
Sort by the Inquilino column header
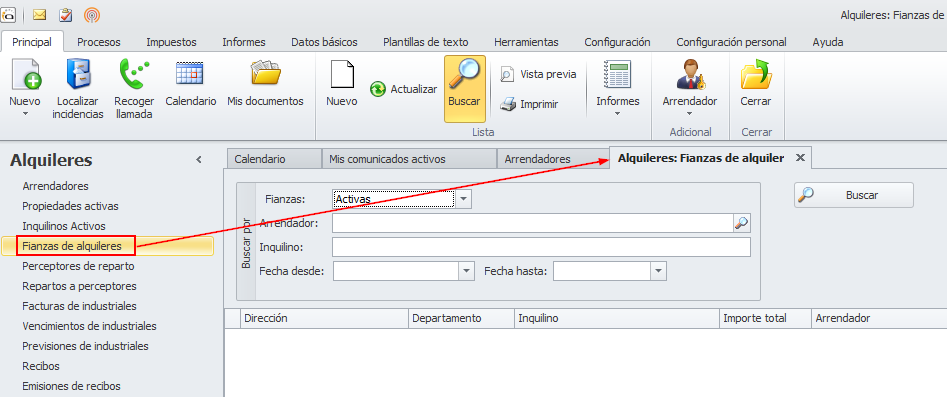pyautogui.click(x=617, y=318)
